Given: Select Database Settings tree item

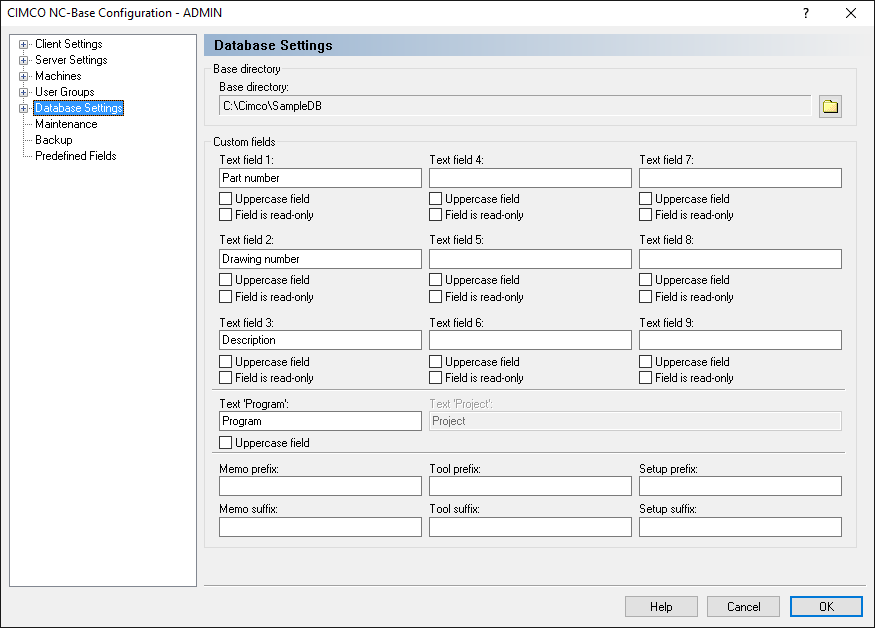Looking at the screenshot, I should (x=79, y=108).
